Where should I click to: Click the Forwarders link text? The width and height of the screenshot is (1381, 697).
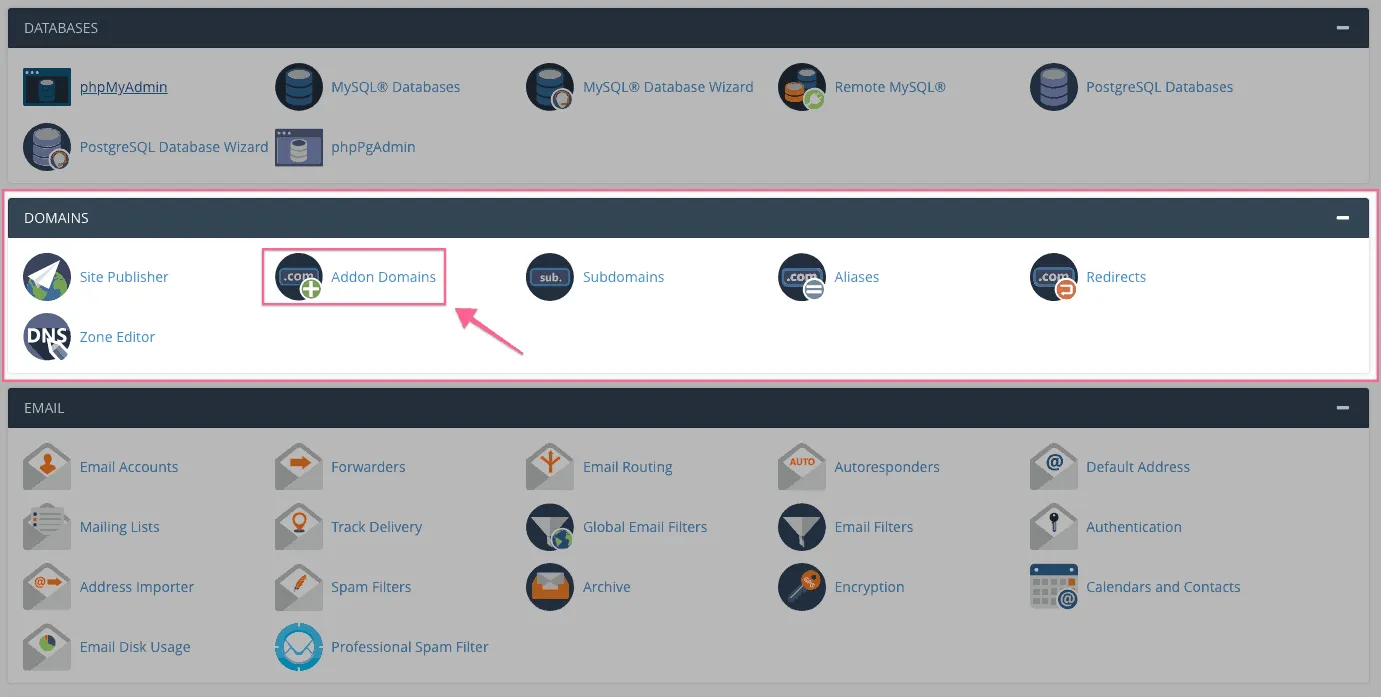coord(369,467)
